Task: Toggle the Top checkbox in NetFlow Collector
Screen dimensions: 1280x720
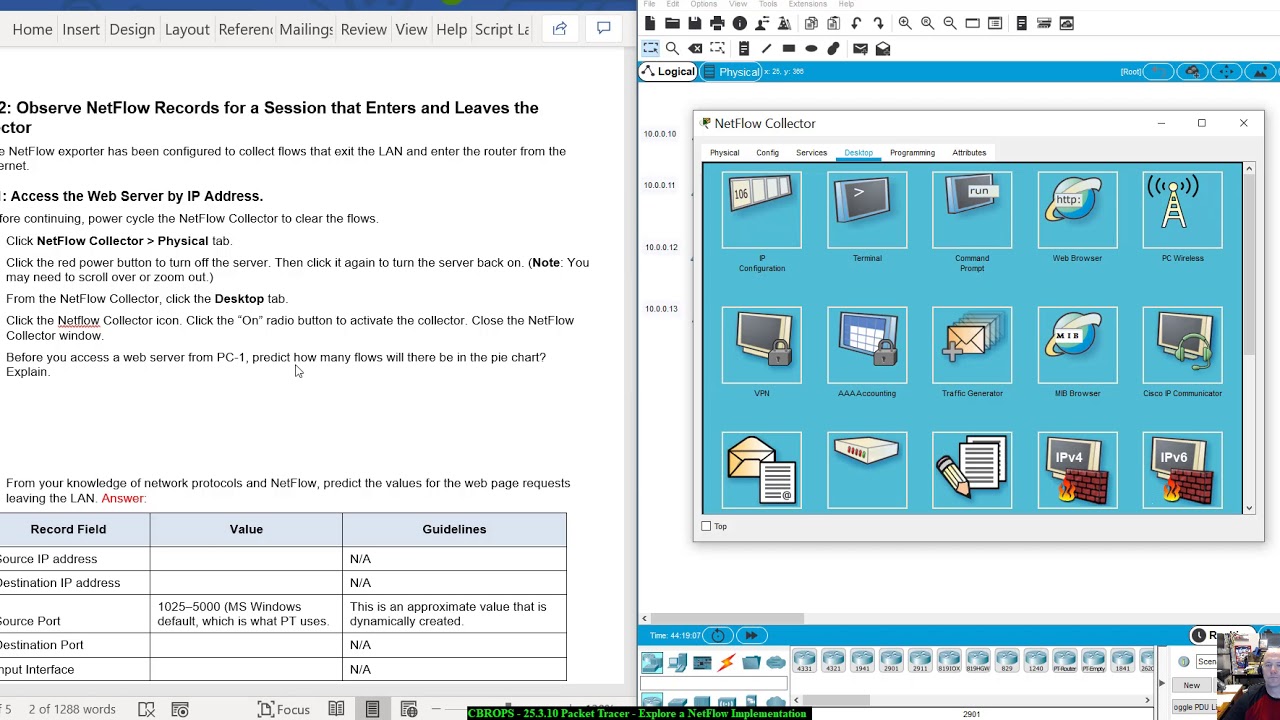Action: 706,526
